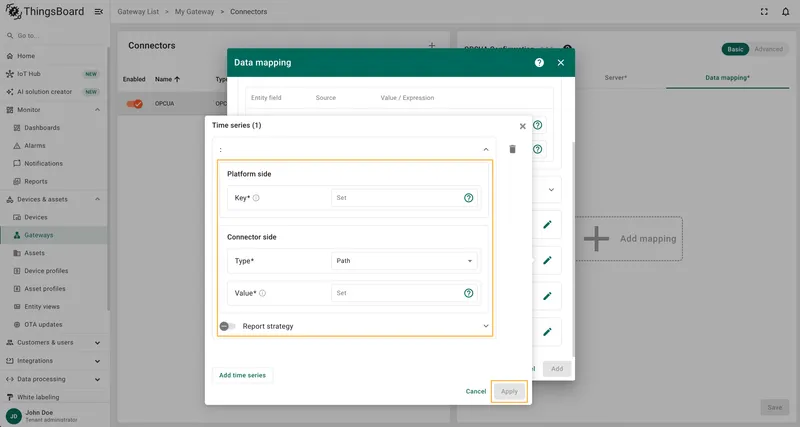800x427 pixels.
Task: Expand dropdown chevron in Data mapping dialog
Action: point(551,190)
